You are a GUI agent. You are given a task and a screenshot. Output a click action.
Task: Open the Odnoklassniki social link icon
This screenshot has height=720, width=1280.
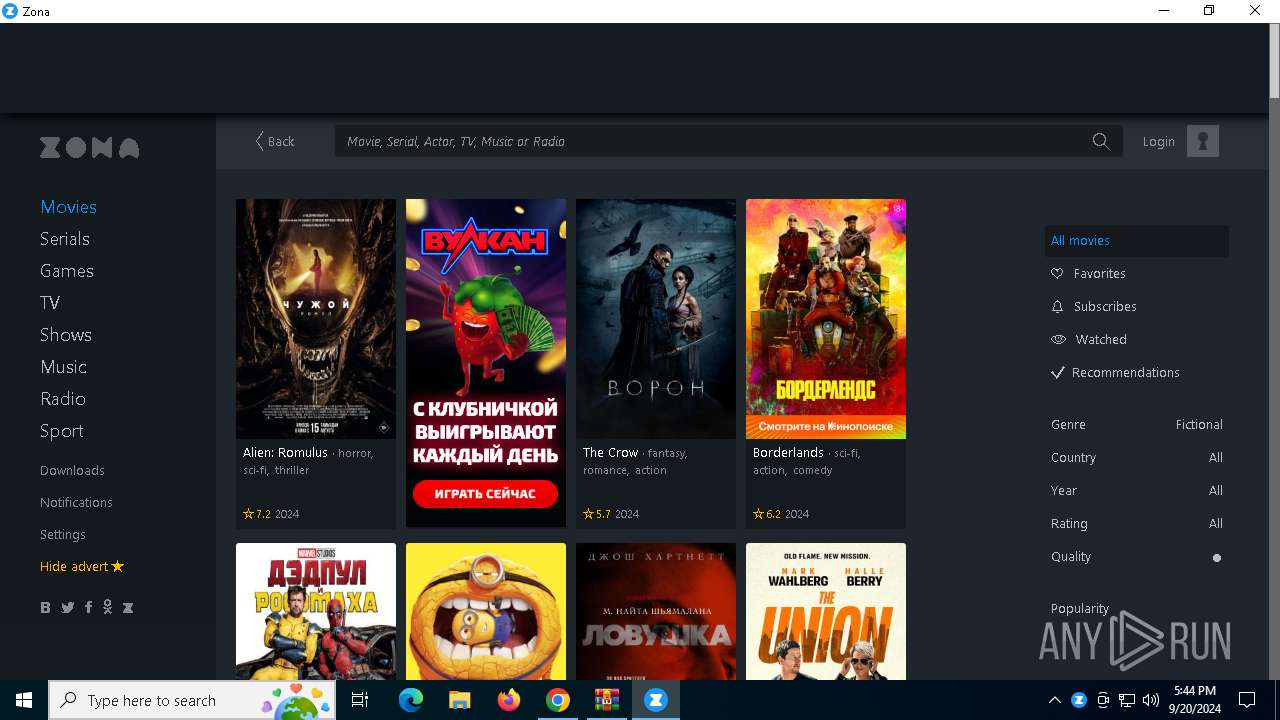coord(107,607)
